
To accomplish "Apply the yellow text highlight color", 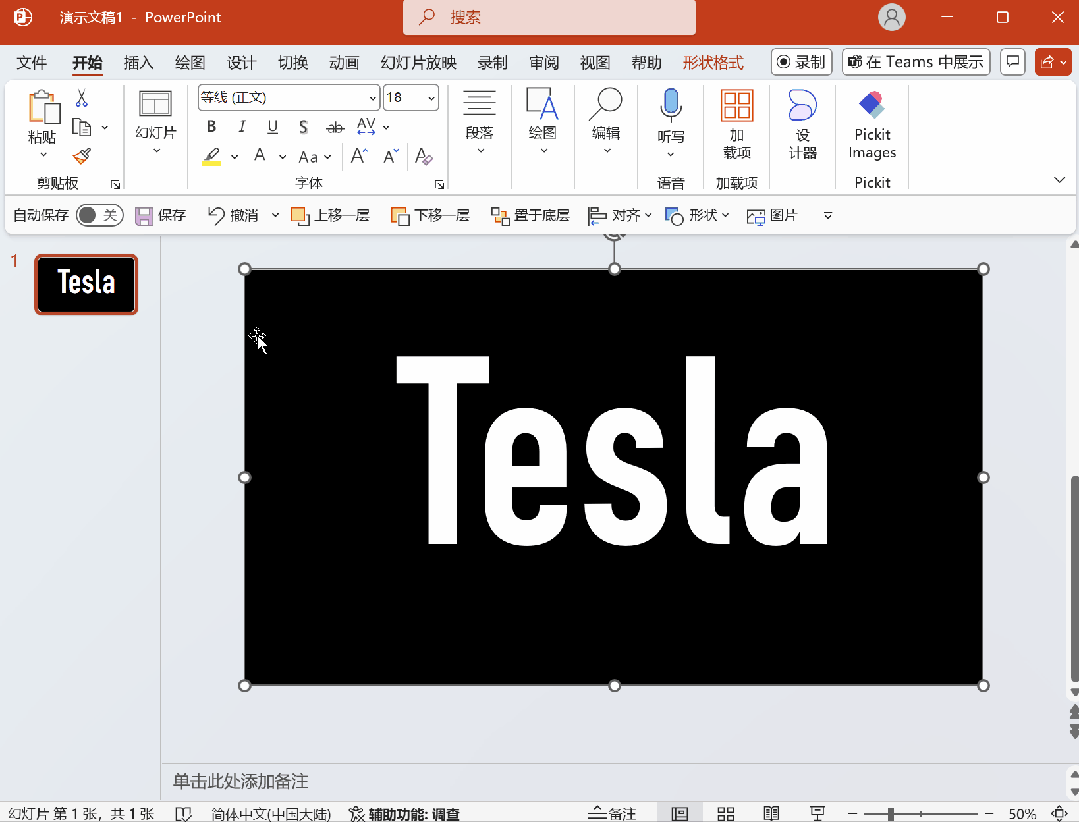I will click(211, 157).
